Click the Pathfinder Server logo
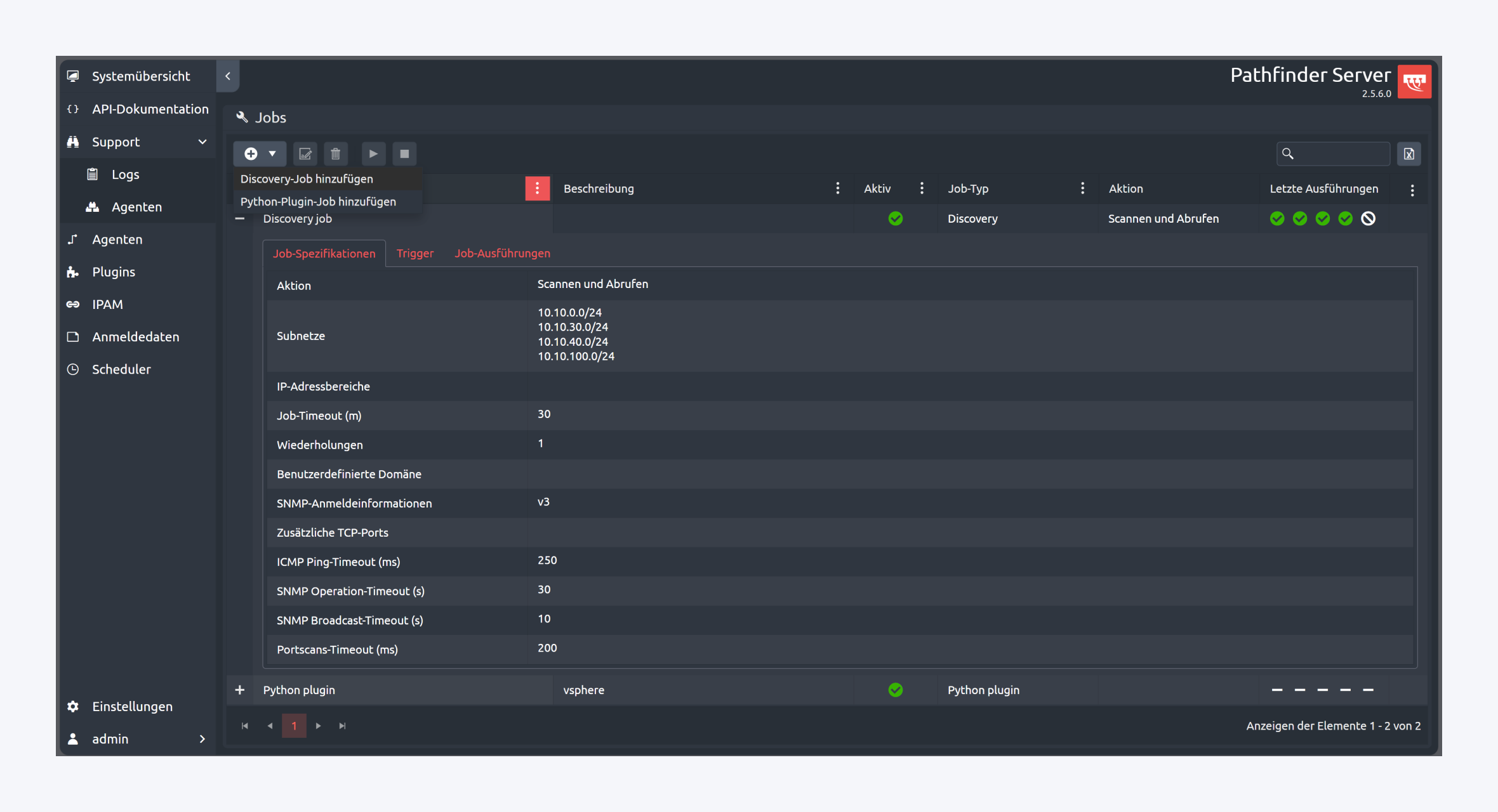This screenshot has height=812, width=1498. click(x=1414, y=82)
